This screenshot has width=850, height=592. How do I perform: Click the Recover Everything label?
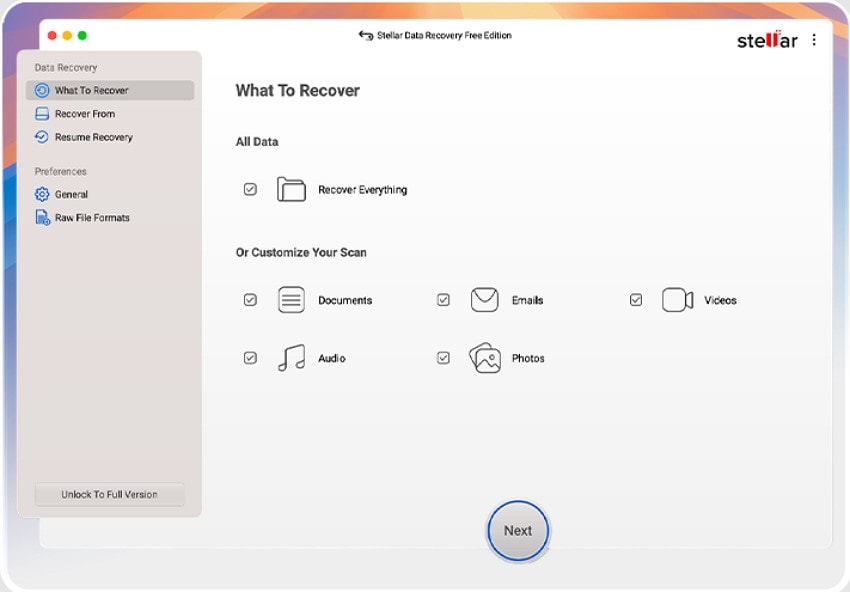[x=362, y=190]
